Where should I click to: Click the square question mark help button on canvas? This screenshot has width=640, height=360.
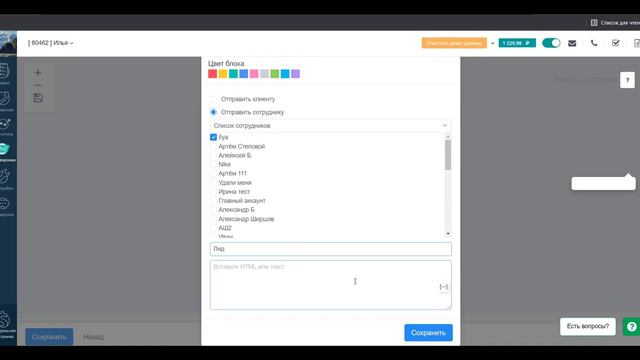coord(627,80)
